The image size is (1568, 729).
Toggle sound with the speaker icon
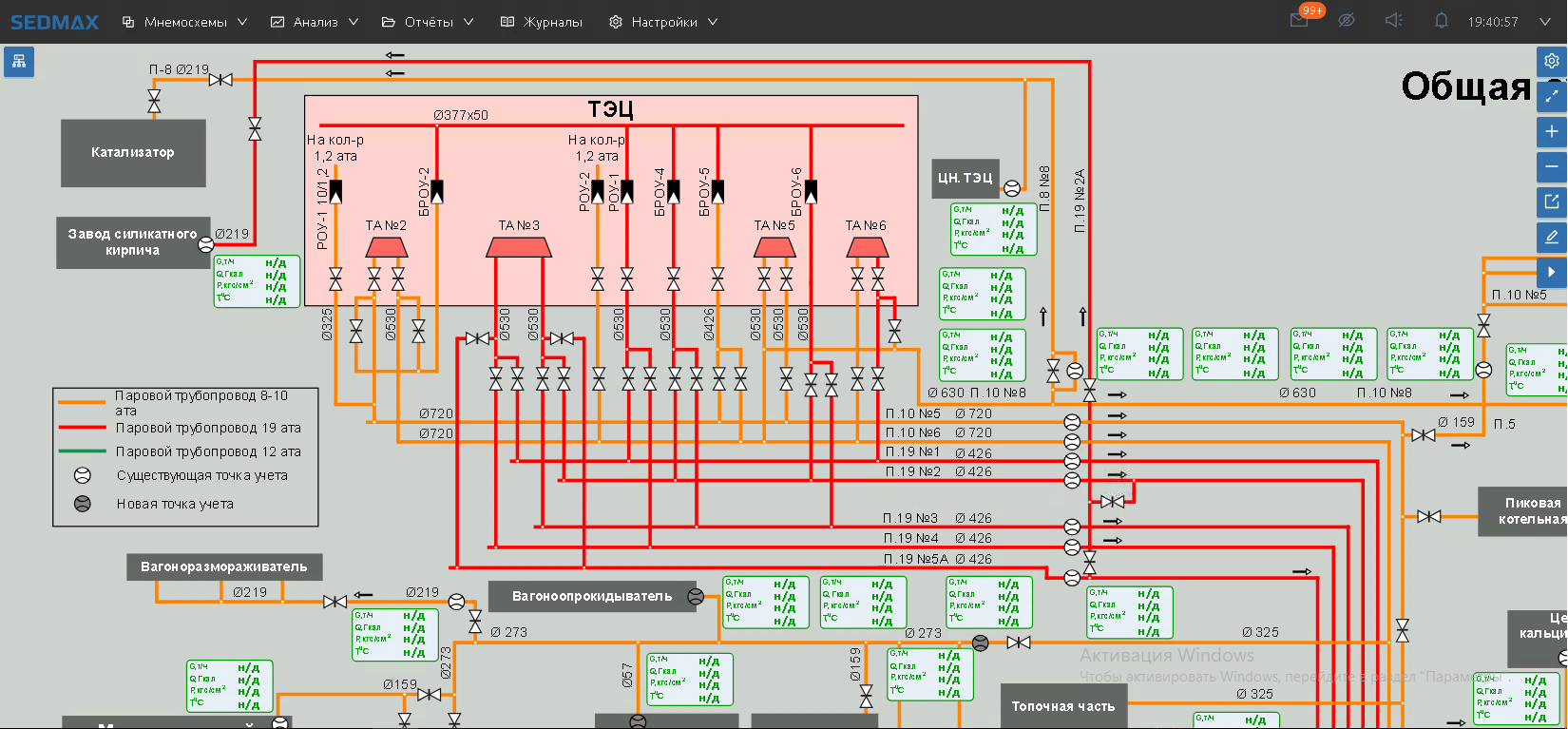tap(1393, 21)
